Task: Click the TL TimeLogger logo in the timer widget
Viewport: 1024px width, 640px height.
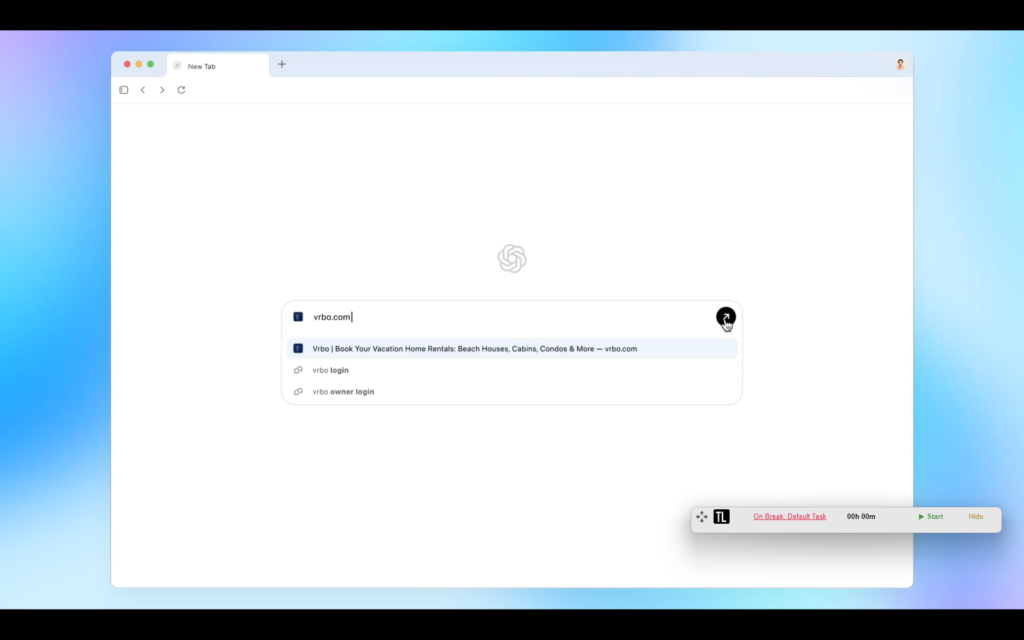Action: [x=723, y=517]
